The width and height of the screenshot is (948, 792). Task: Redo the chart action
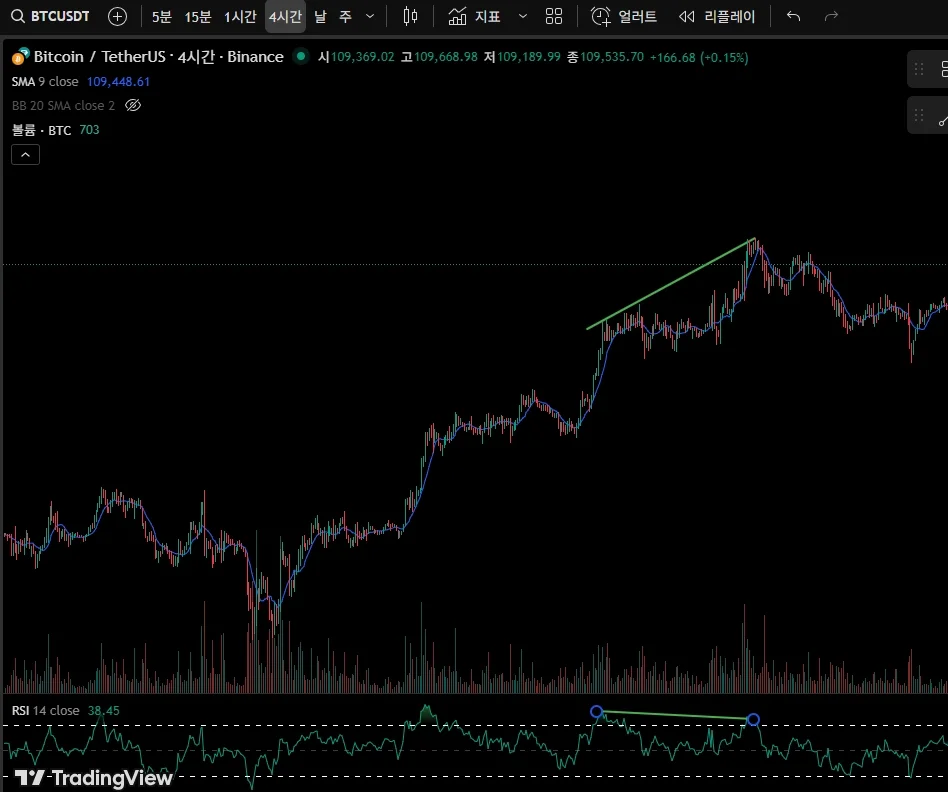tap(831, 16)
